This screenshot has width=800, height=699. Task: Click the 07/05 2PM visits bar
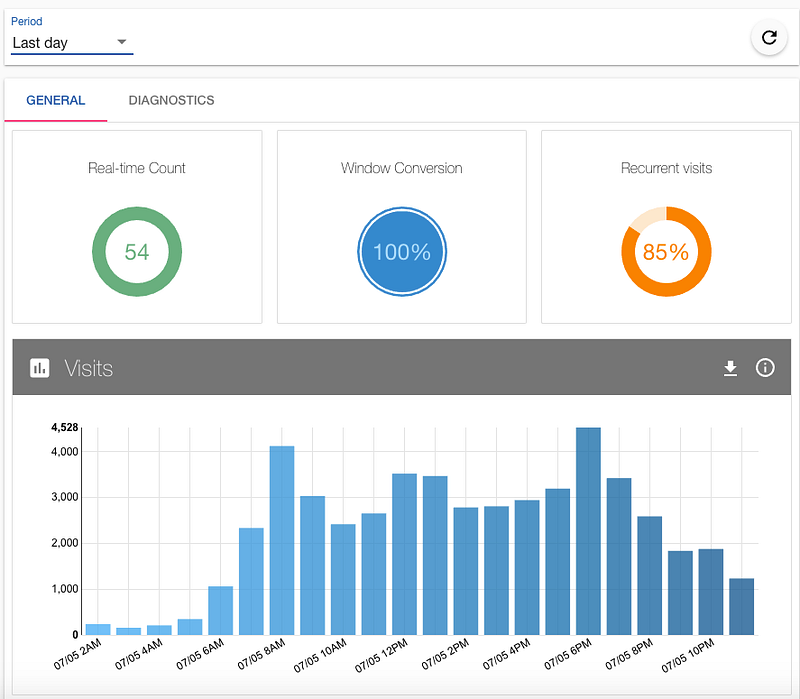(466, 571)
